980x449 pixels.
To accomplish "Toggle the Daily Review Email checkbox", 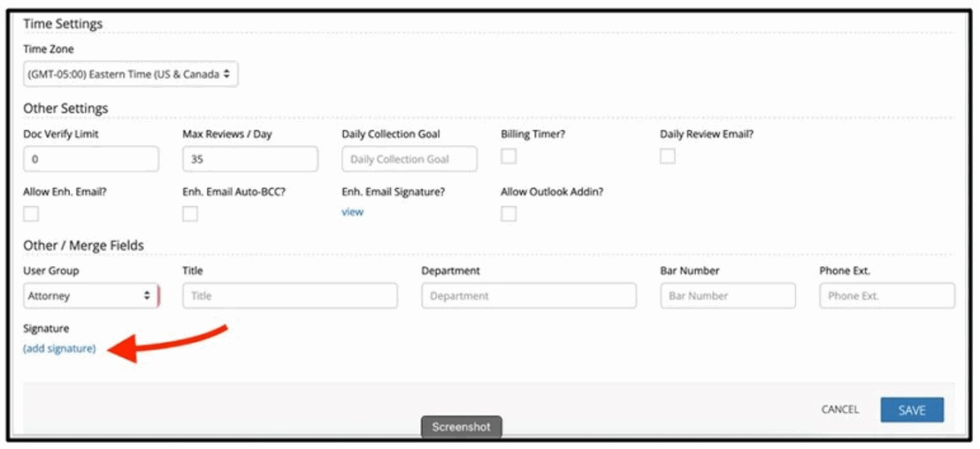I will 668,156.
